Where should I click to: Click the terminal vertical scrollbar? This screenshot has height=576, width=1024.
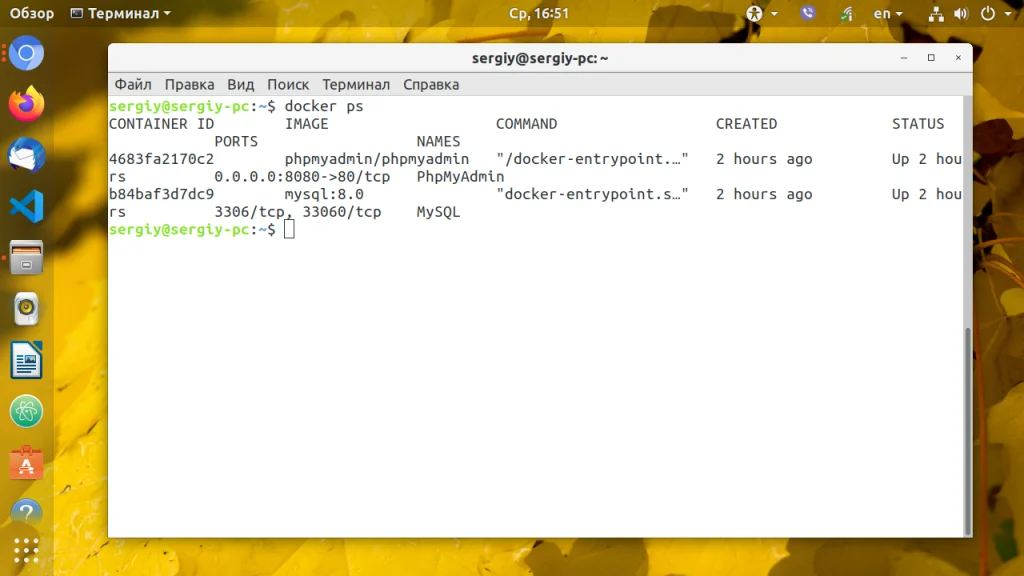click(x=967, y=431)
